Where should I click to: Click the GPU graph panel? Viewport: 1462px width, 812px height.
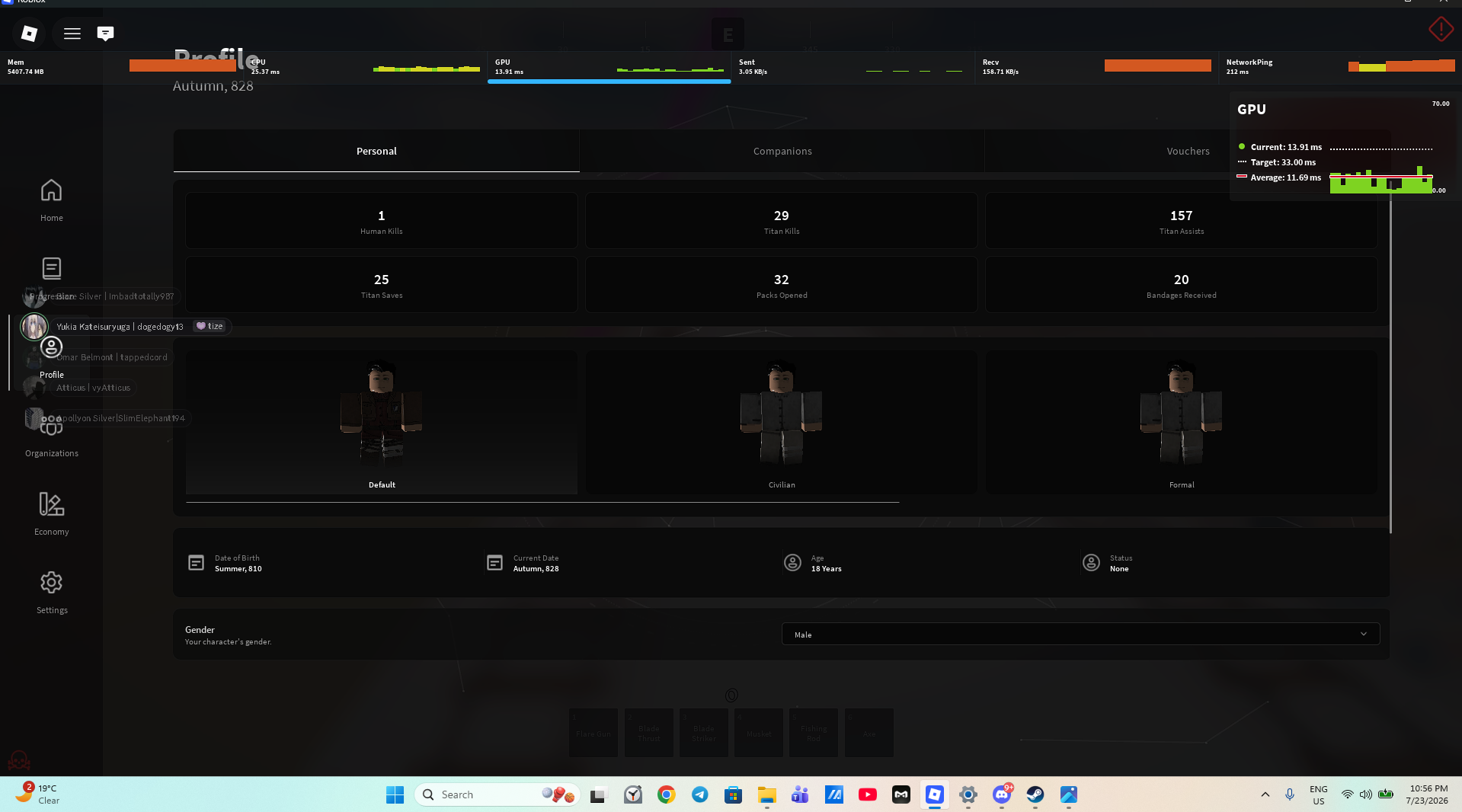point(1345,146)
